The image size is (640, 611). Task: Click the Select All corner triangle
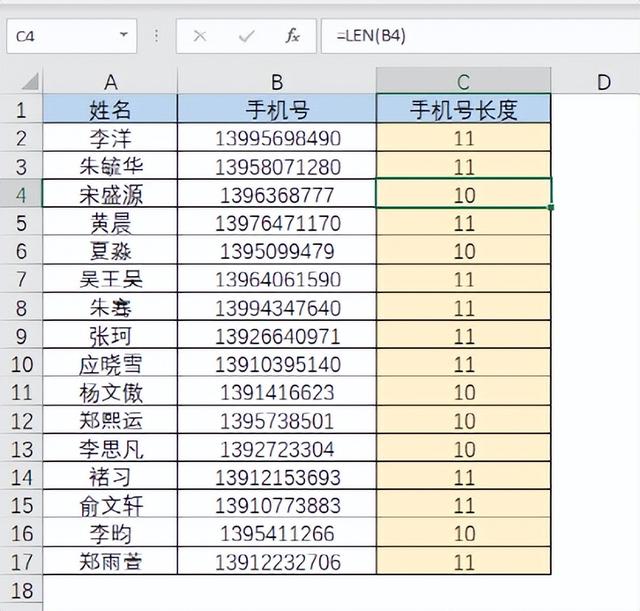(x=30, y=81)
